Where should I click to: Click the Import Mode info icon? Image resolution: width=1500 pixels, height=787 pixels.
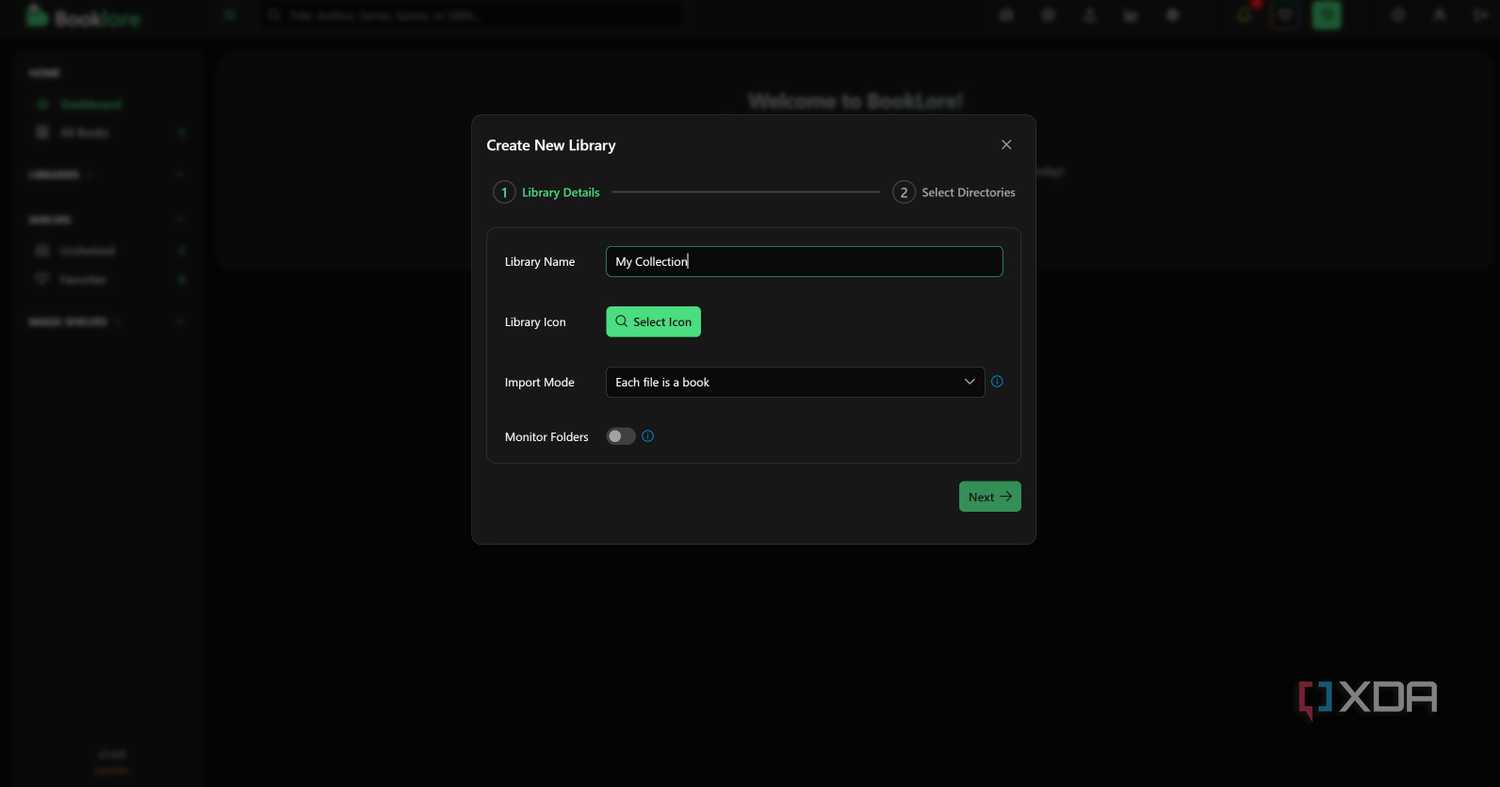[997, 381]
